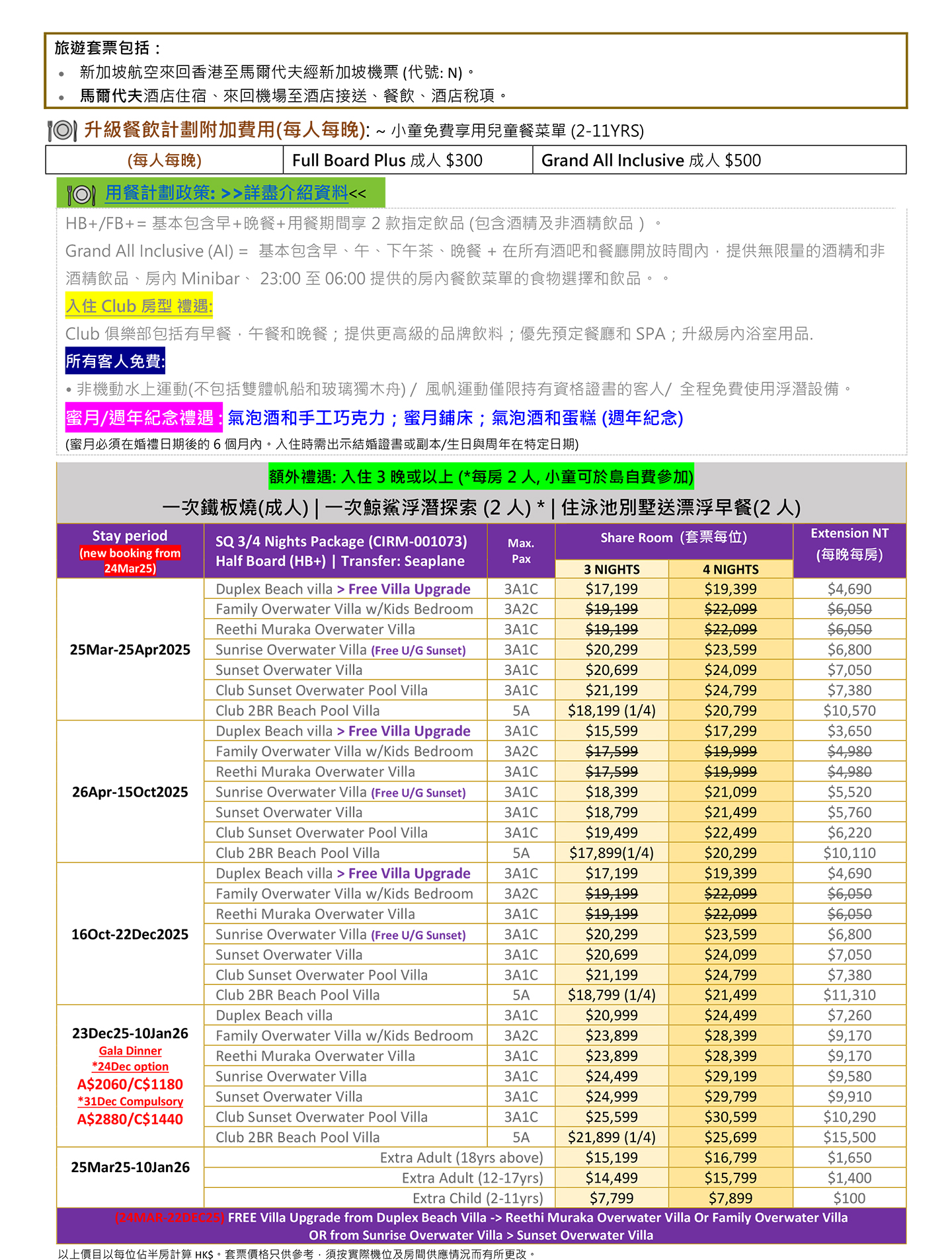This screenshot has width=952, height=1260.
Task: Select the $17,299 four-night price
Action: [731, 731]
